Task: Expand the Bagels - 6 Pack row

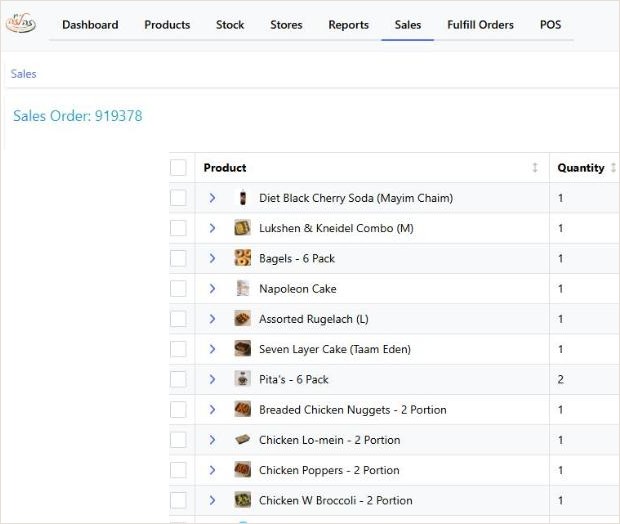Action: coord(212,258)
